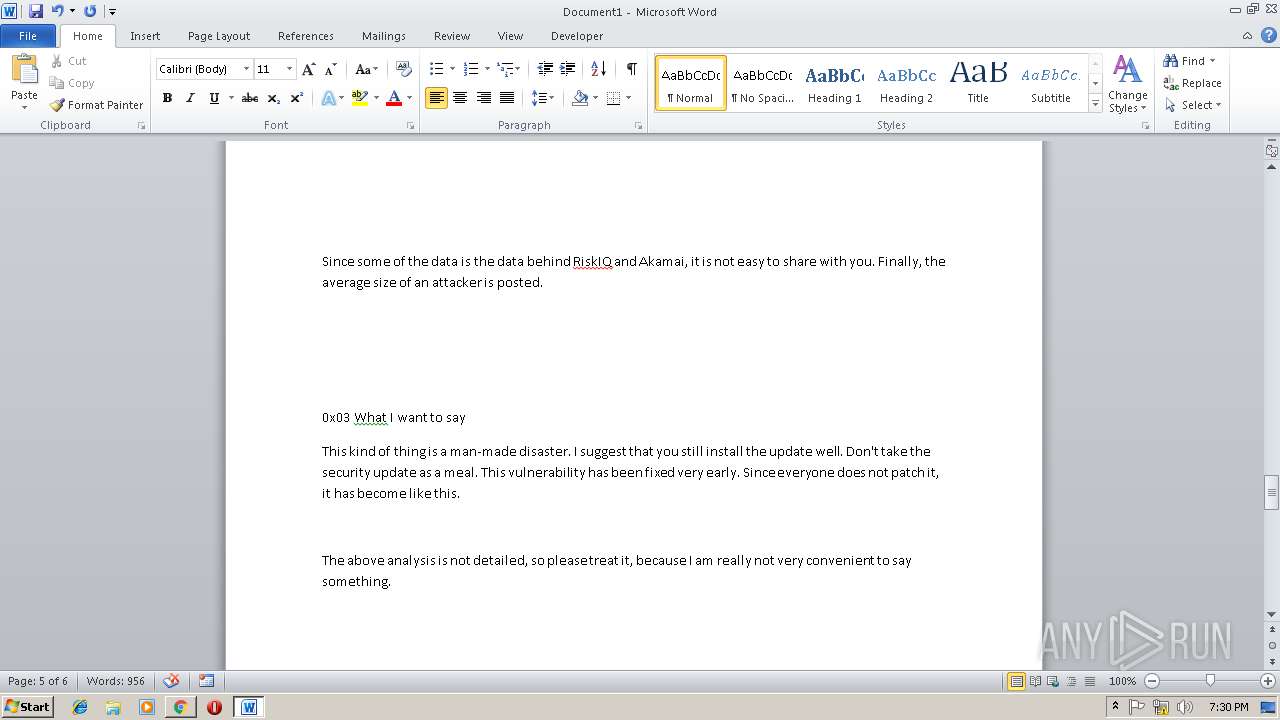Decrease paragraph indent

pyautogui.click(x=545, y=69)
